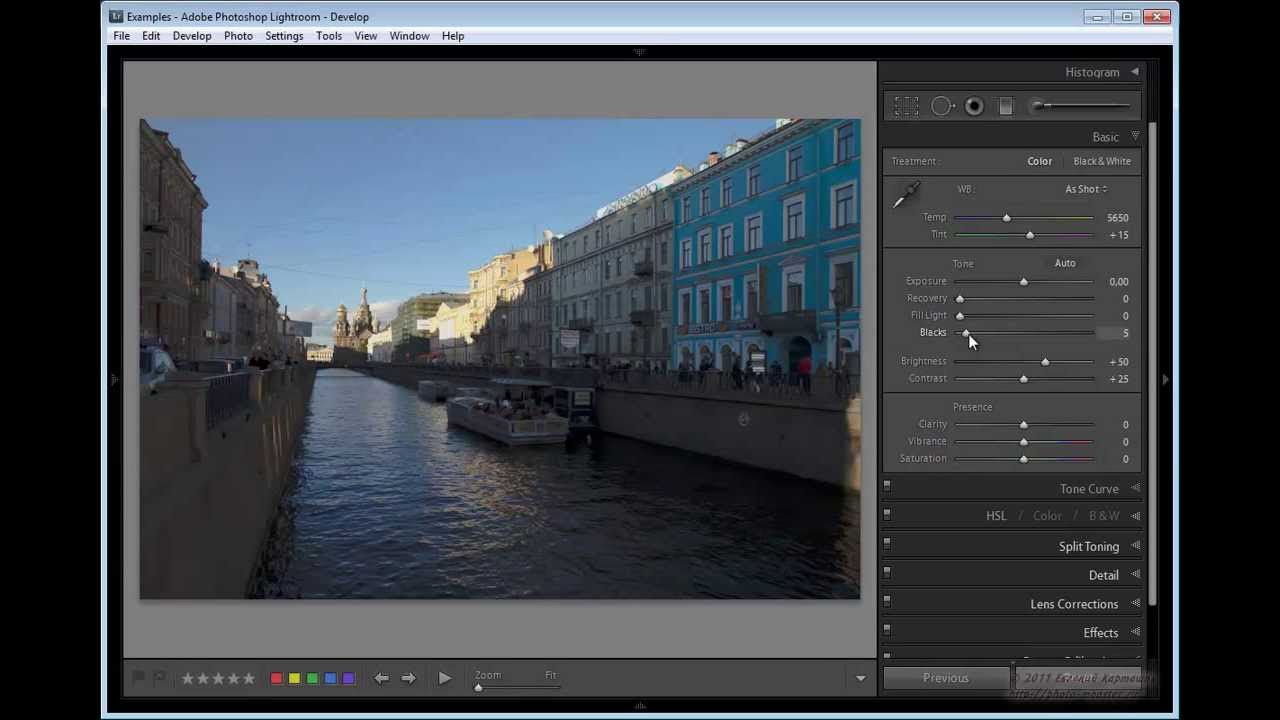Click the Exposure slider handle
Image resolution: width=1280 pixels, height=720 pixels.
(x=1024, y=282)
